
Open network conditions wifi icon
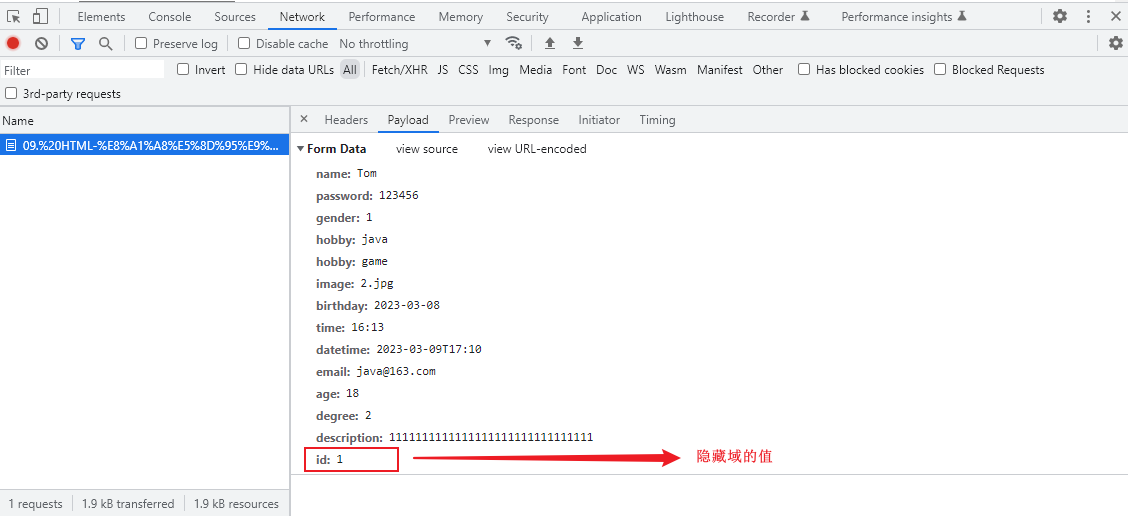pos(514,43)
